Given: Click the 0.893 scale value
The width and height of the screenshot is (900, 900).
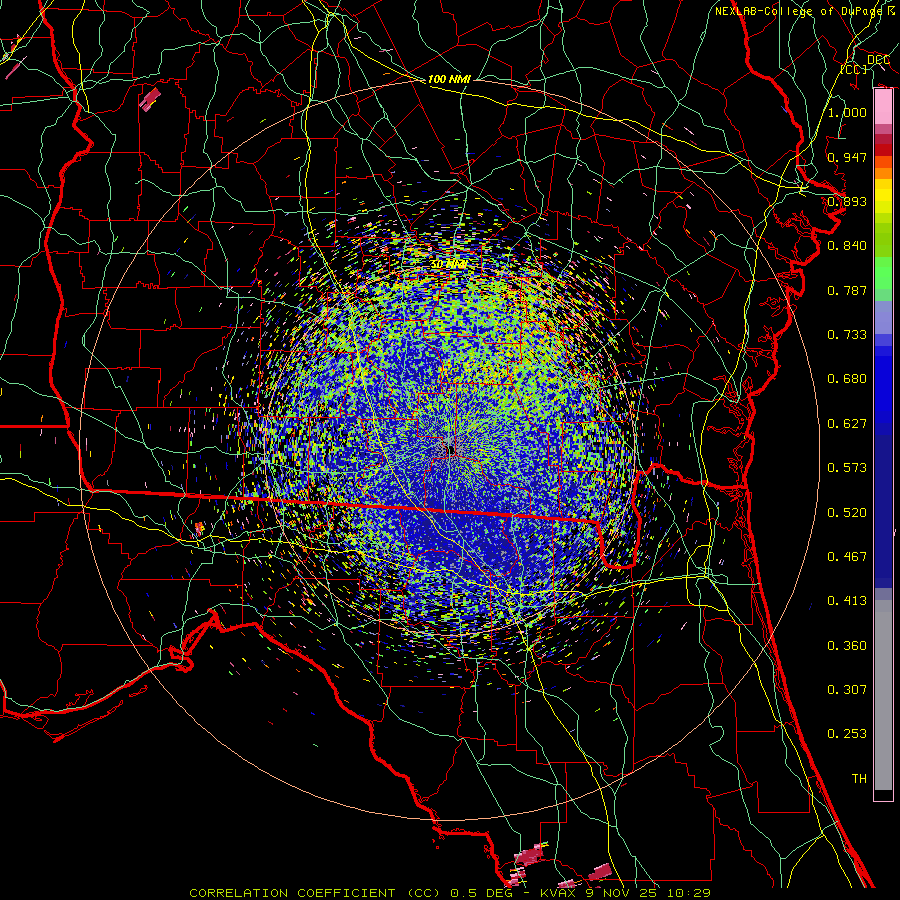Looking at the screenshot, I should (x=847, y=201).
